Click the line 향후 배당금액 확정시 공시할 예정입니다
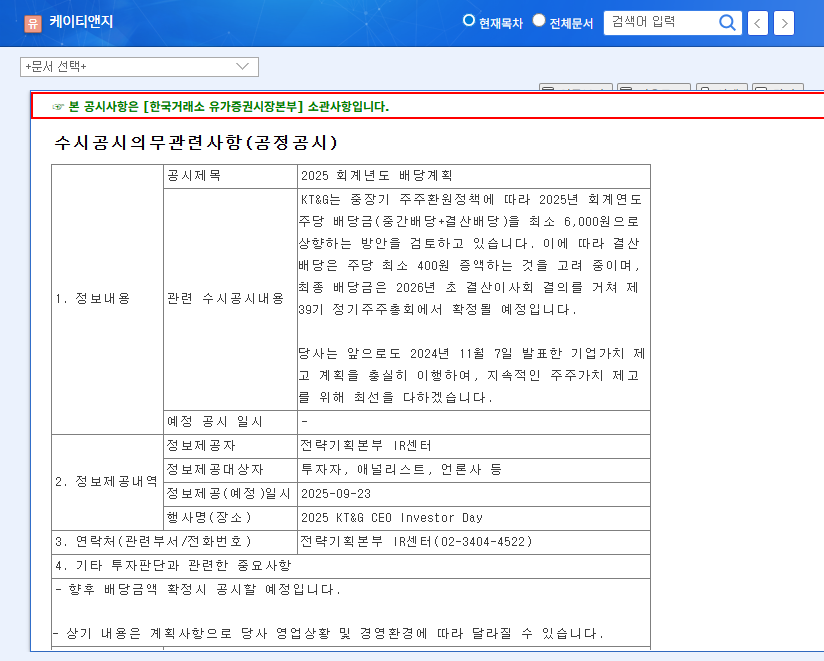 (x=198, y=590)
